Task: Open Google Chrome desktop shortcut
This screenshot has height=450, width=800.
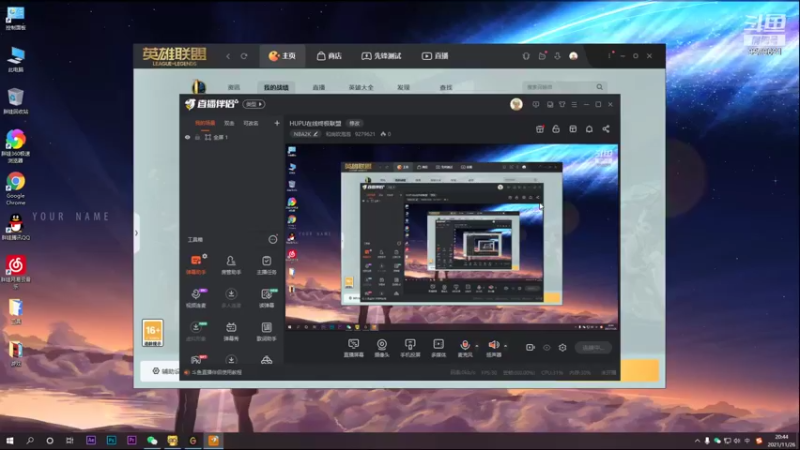Action: coord(16,188)
